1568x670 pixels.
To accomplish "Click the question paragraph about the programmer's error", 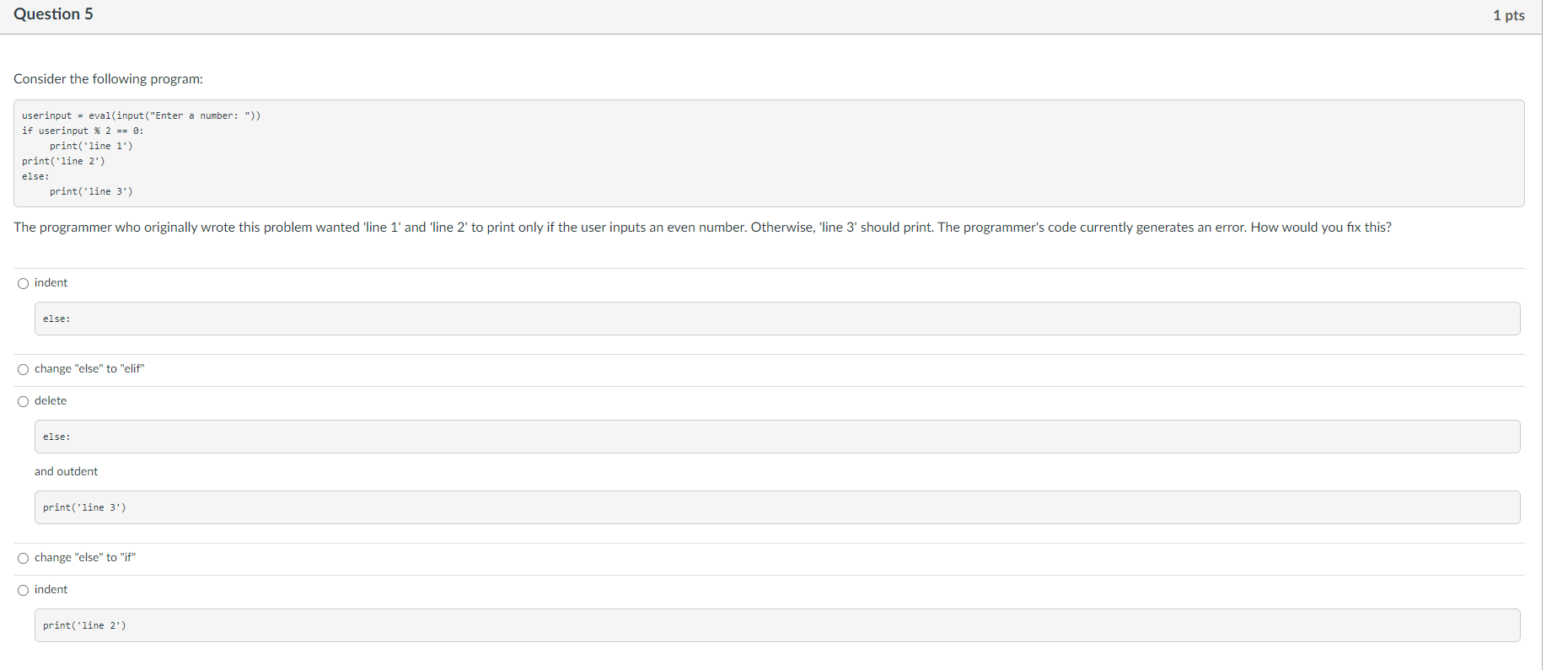I will coord(702,228).
